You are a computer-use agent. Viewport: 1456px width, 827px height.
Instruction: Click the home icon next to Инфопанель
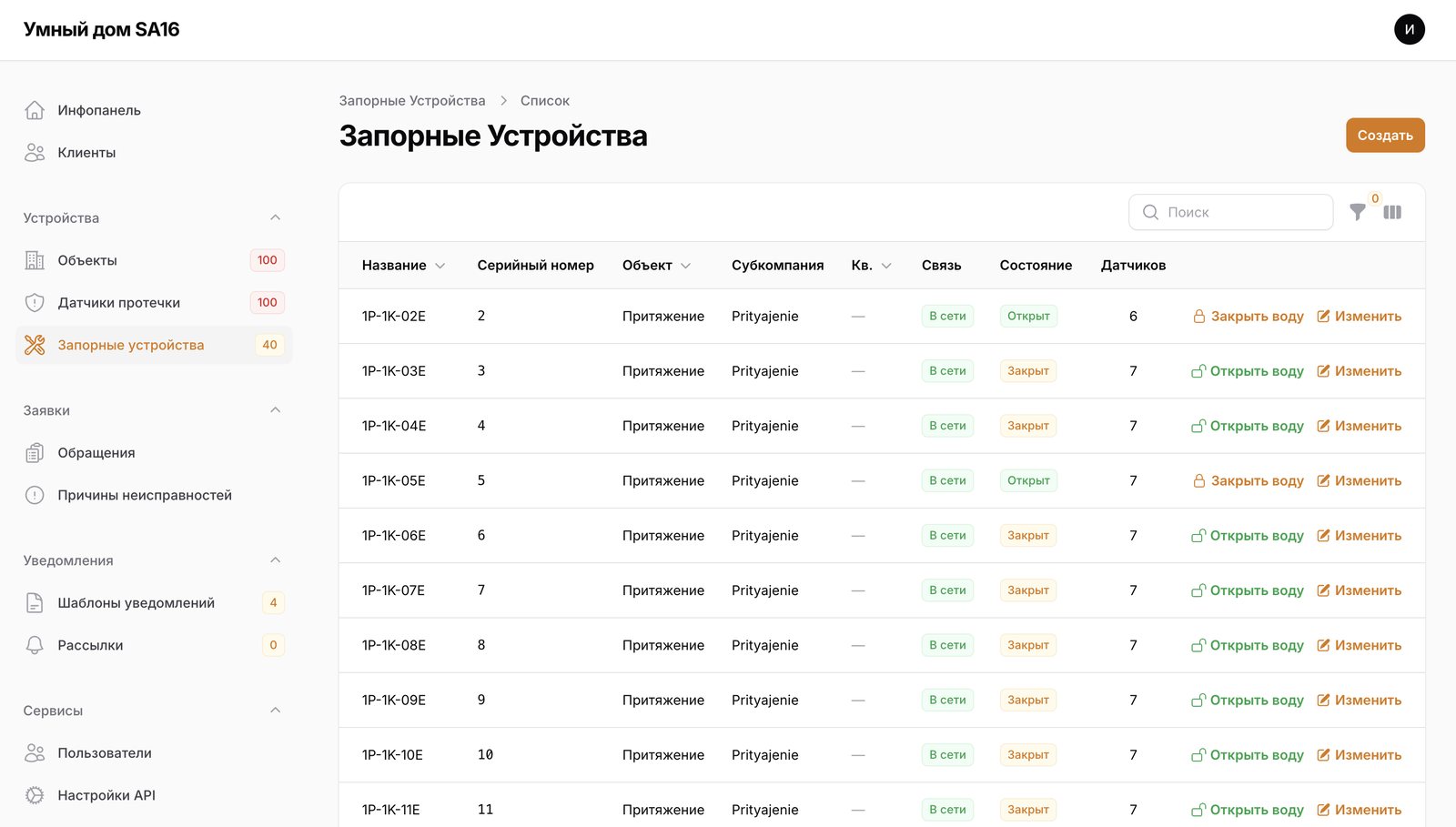[35, 110]
